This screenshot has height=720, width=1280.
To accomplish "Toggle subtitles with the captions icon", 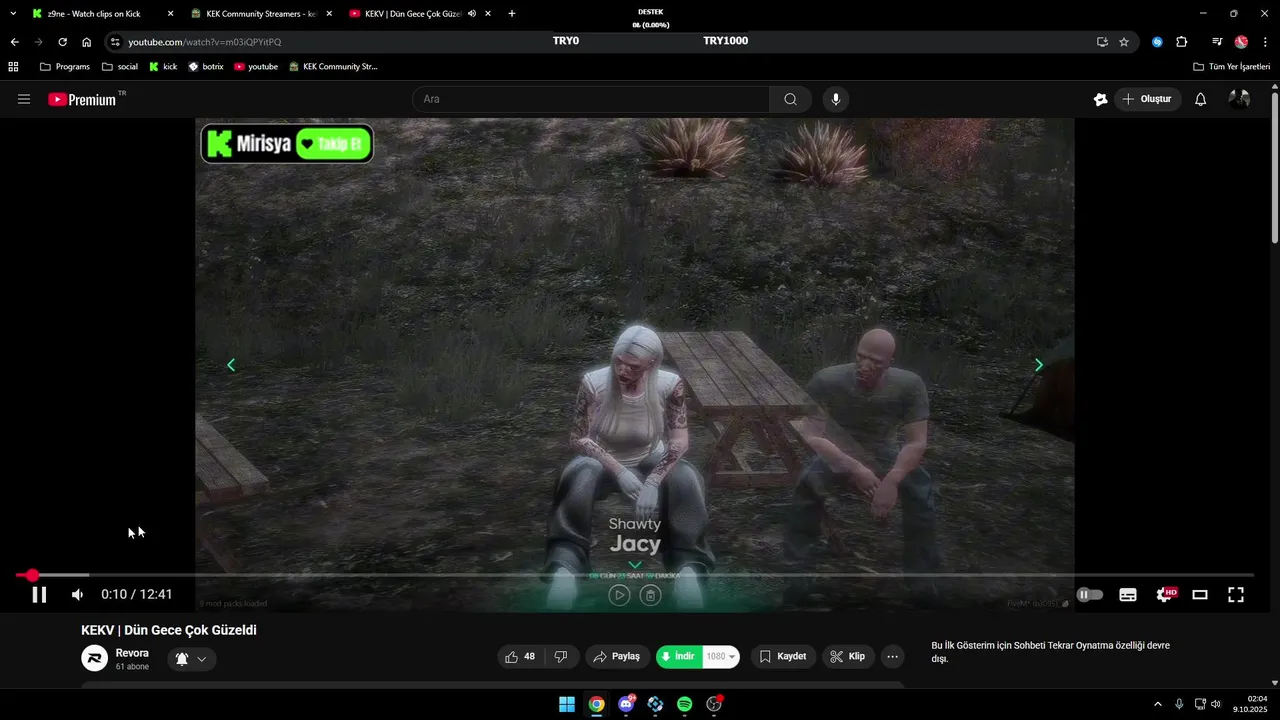I will pyautogui.click(x=1128, y=595).
